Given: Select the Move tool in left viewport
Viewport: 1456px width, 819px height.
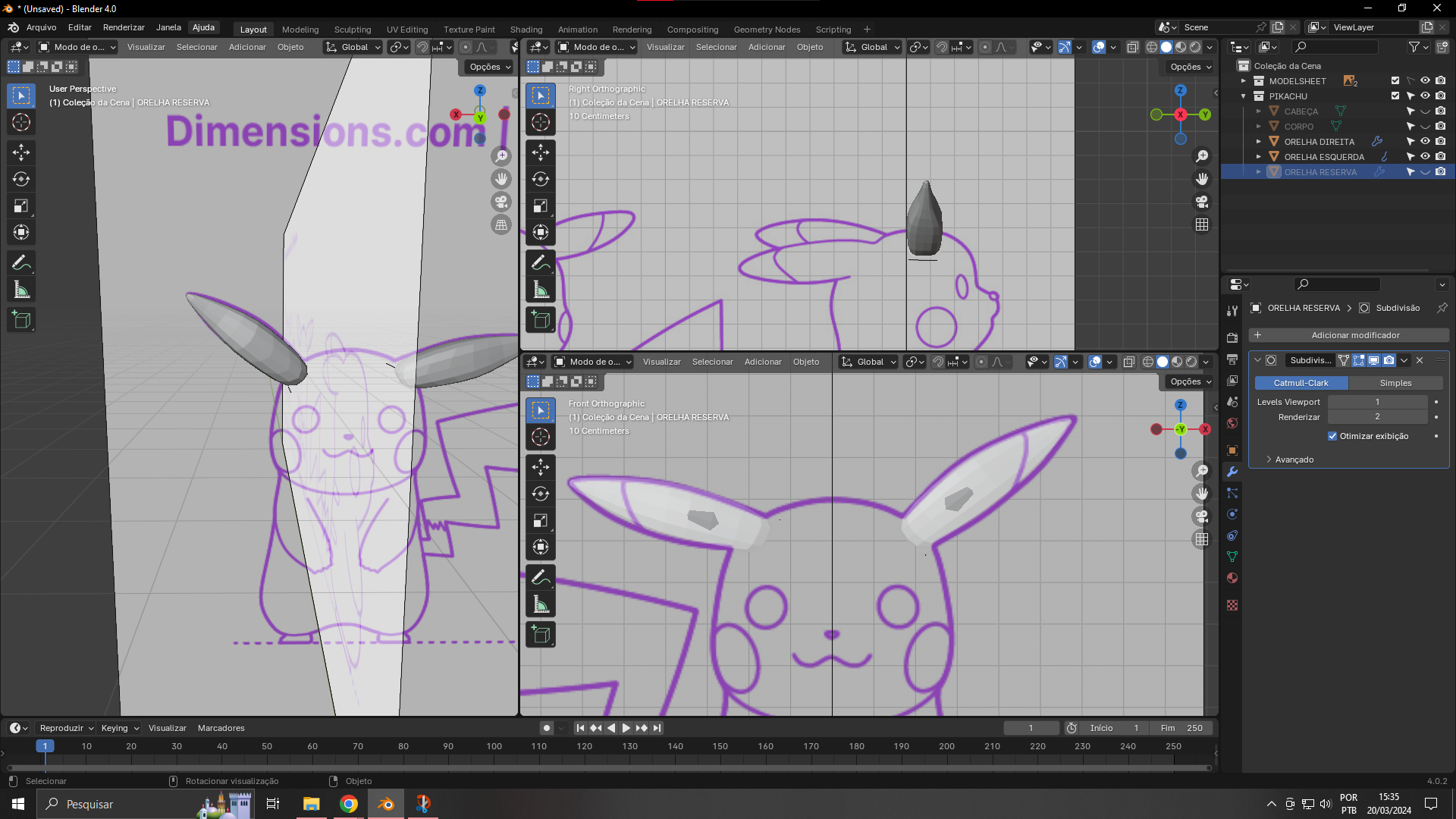Looking at the screenshot, I should (21, 152).
